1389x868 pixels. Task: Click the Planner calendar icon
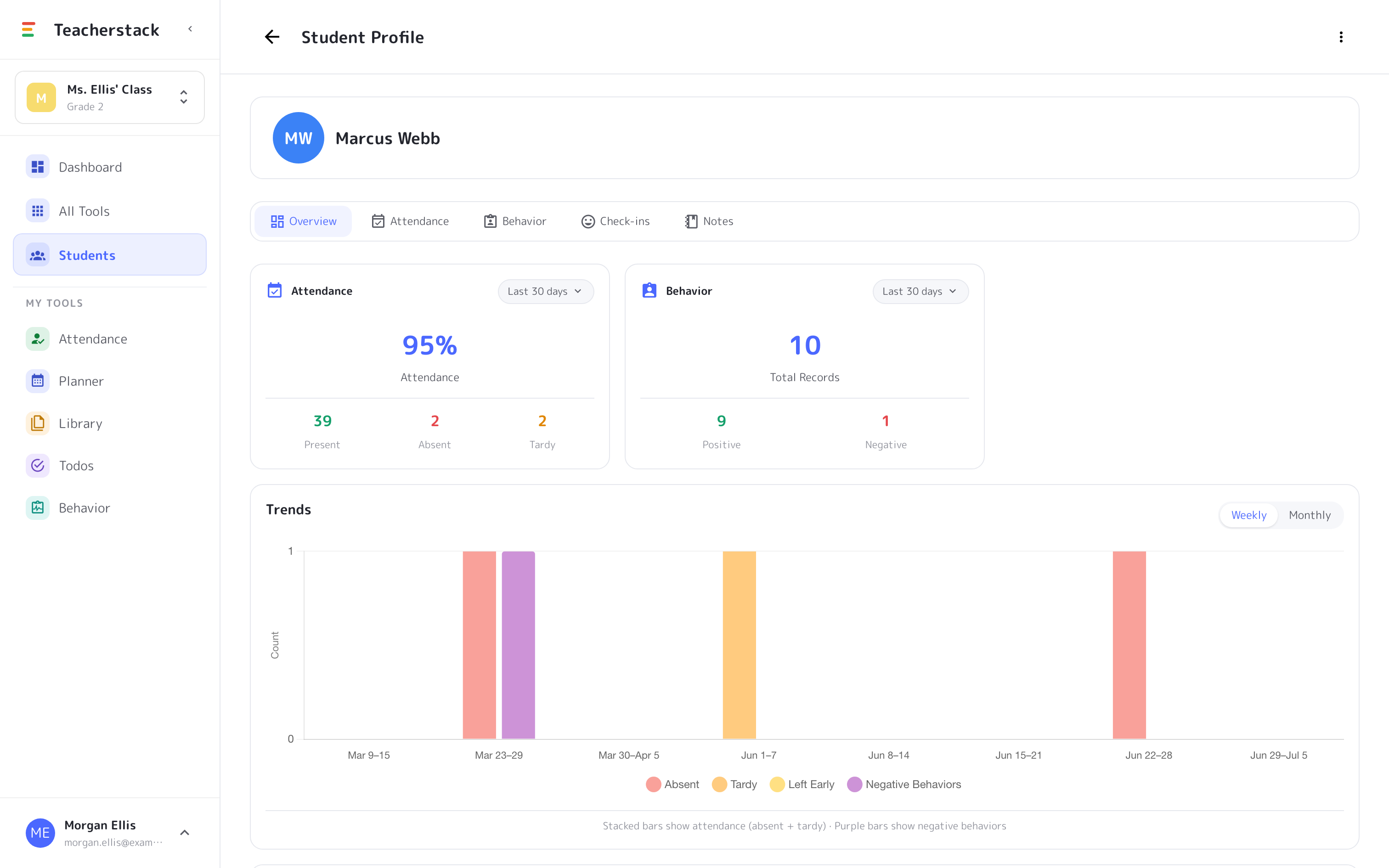coord(38,381)
